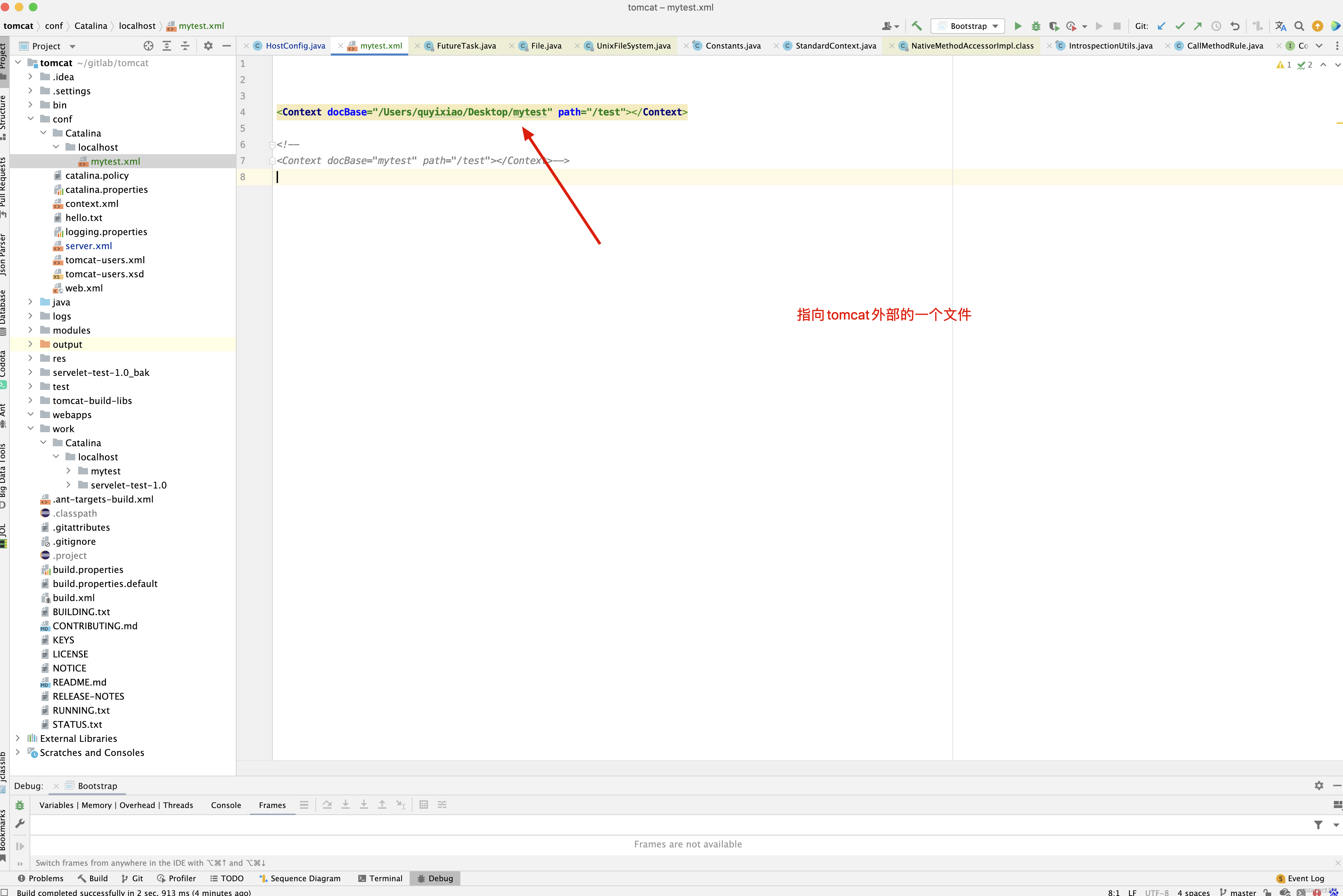
Task: Click the LF line separator in status bar
Action: tap(1132, 892)
